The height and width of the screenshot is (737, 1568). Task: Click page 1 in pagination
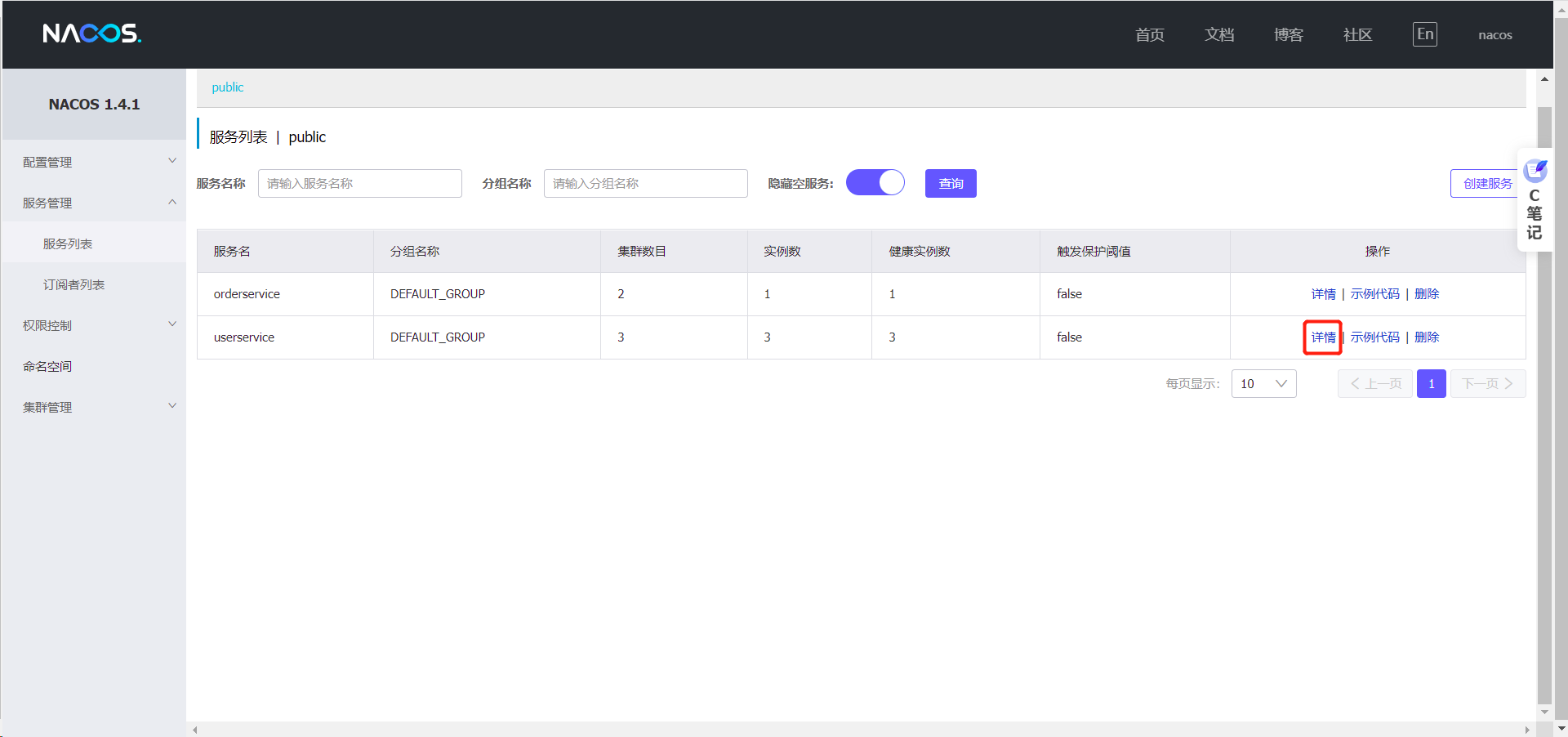[1432, 384]
